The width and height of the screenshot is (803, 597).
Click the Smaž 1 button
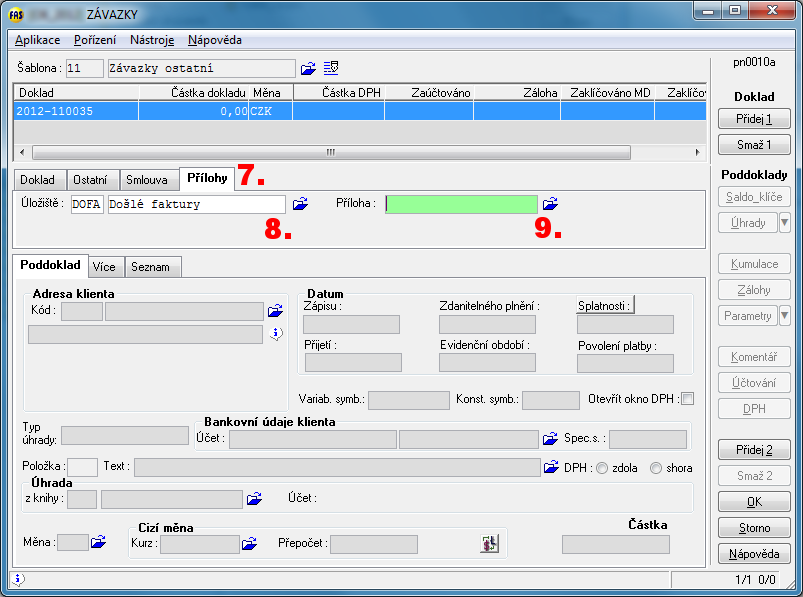click(754, 145)
